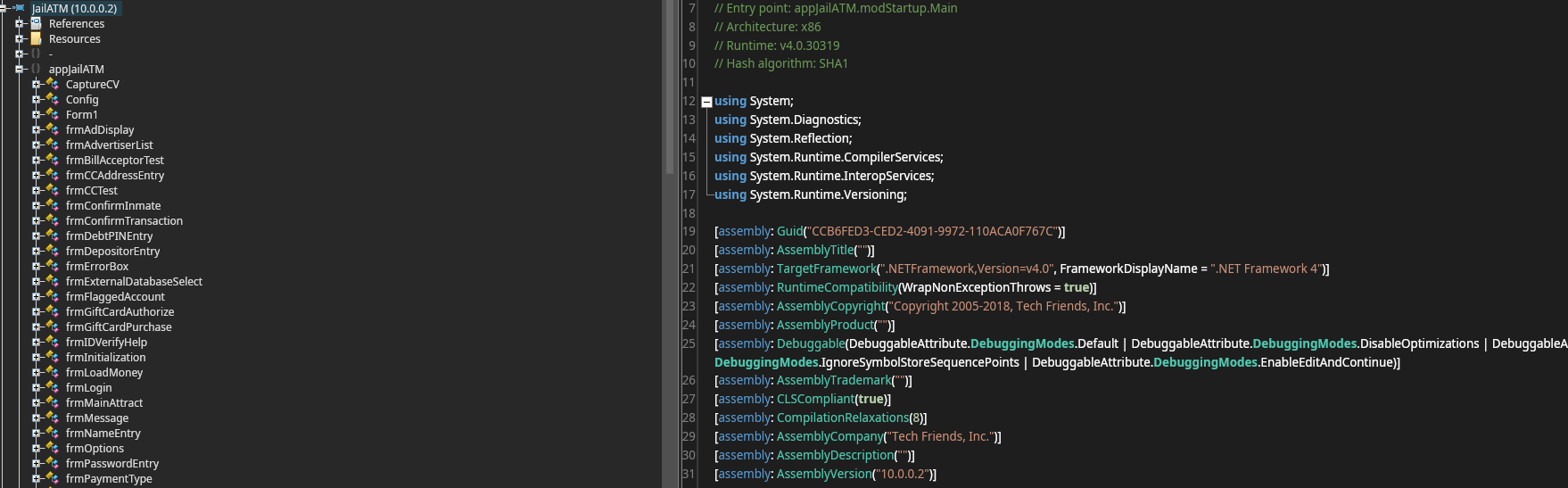Screen dimensions: 1568x488
Task: Select frmMainAttract in the tree
Action: [103, 402]
